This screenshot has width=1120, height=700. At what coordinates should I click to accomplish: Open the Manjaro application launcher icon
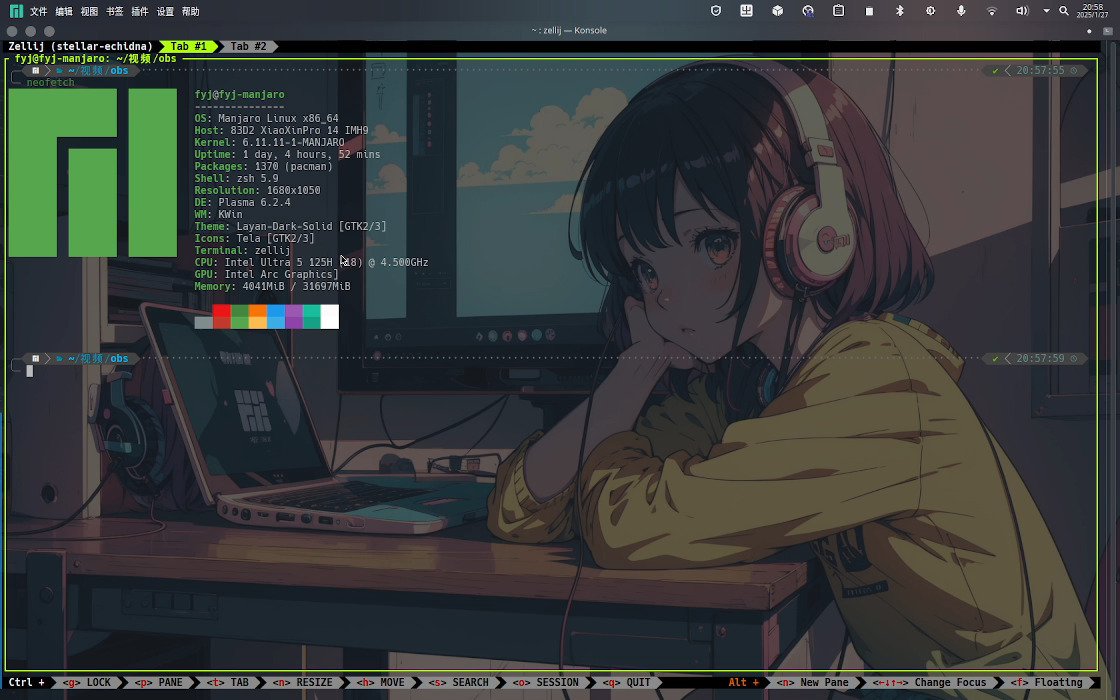tap(16, 11)
